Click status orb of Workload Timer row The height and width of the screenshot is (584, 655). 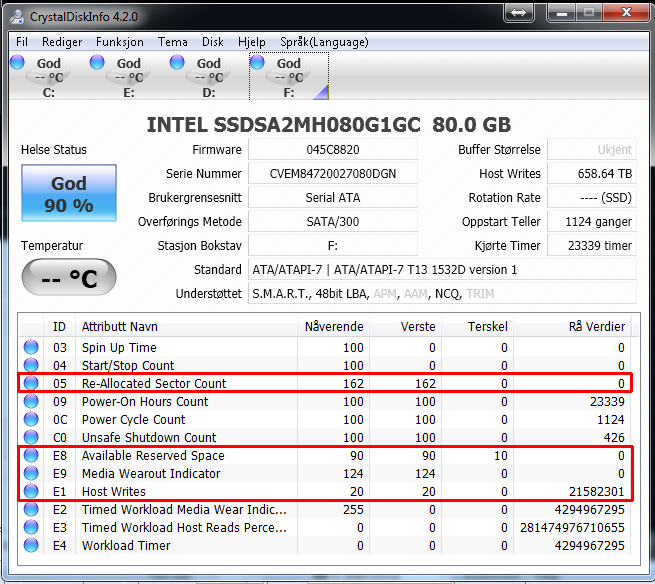click(31, 545)
